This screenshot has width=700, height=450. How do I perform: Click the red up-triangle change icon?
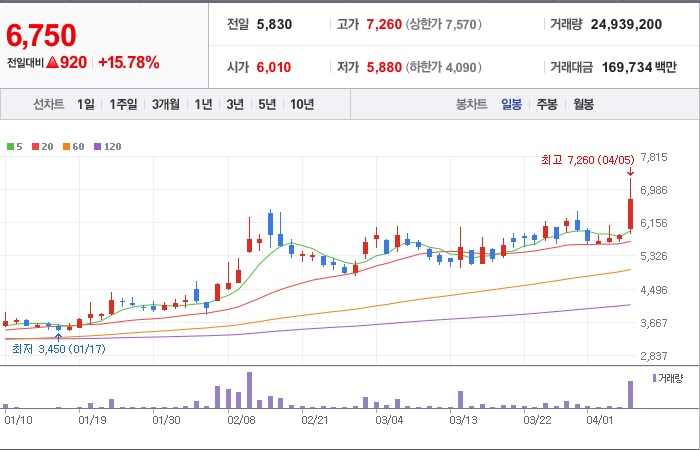point(52,62)
